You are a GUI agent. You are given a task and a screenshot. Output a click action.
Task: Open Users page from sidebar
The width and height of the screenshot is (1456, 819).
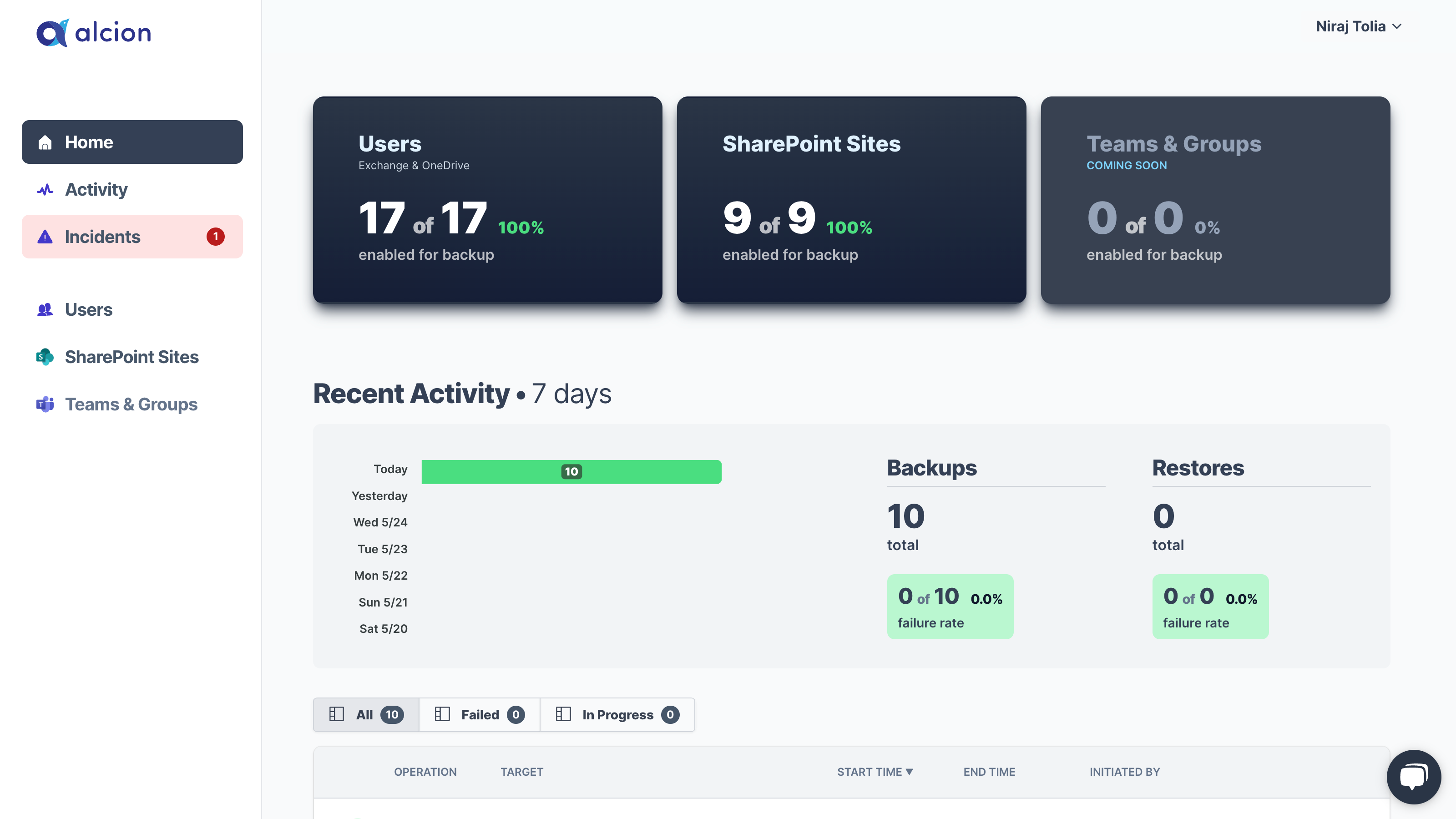(x=132, y=310)
